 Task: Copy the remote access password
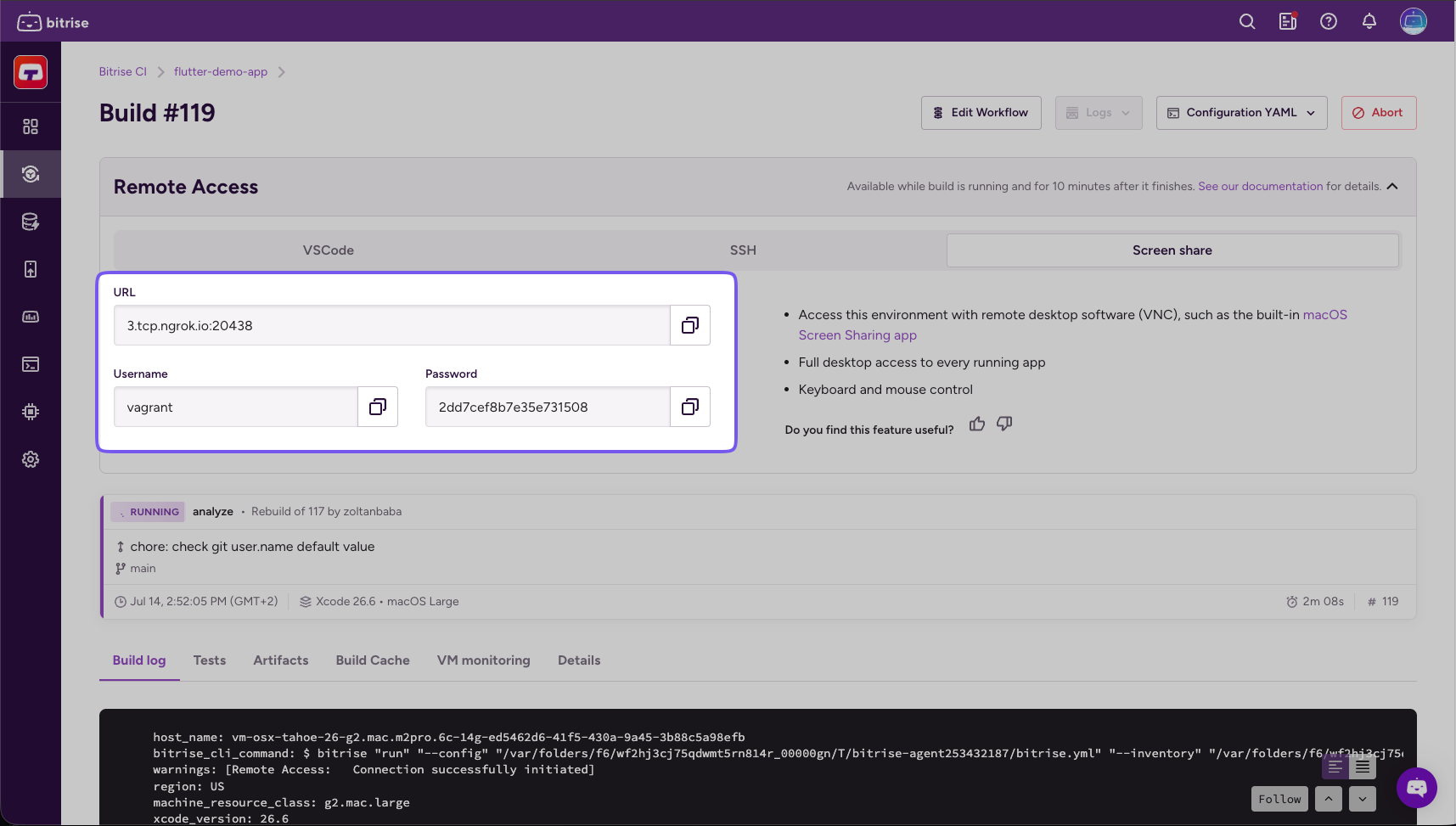coord(690,407)
